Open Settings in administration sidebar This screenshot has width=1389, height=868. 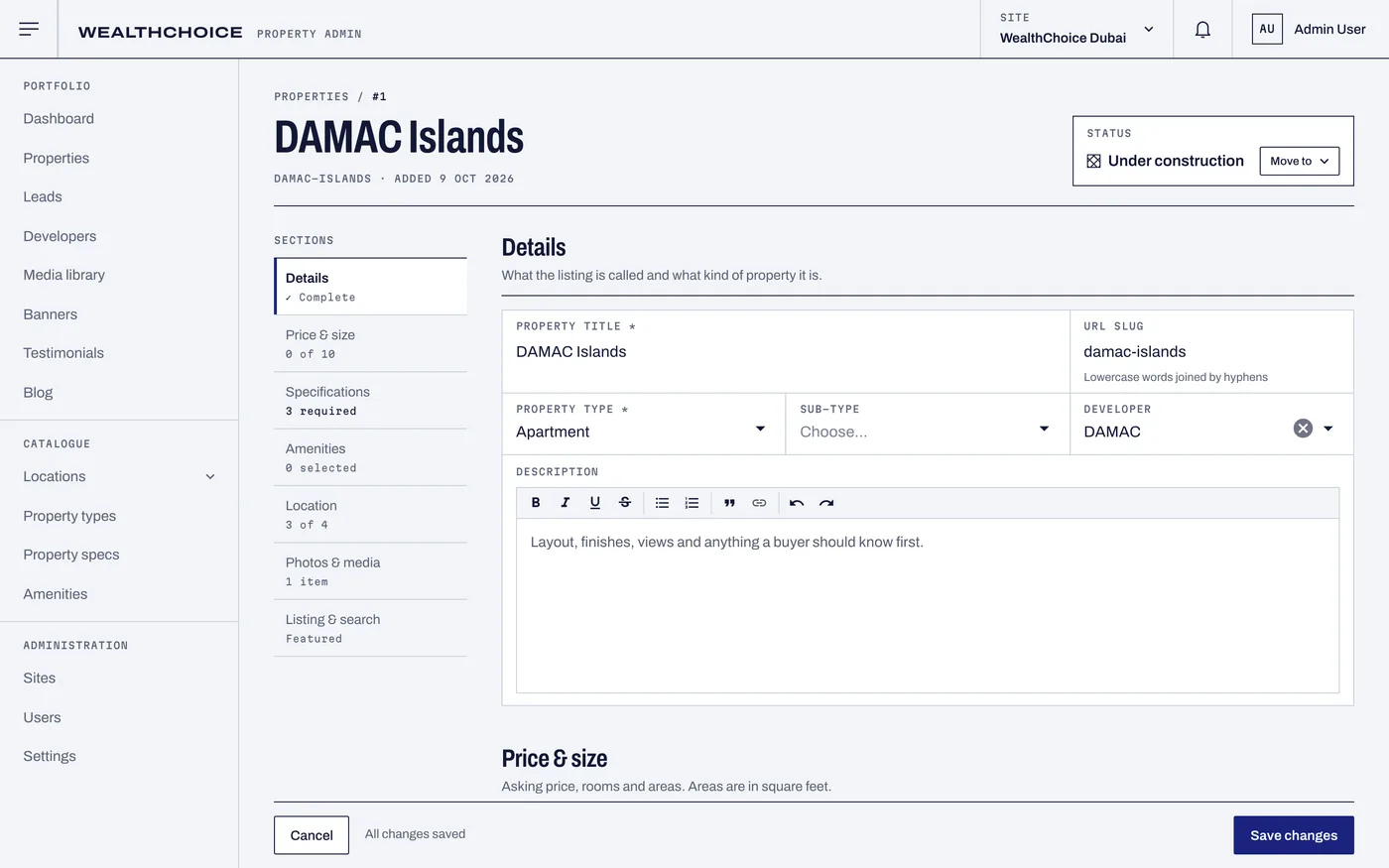pos(50,756)
